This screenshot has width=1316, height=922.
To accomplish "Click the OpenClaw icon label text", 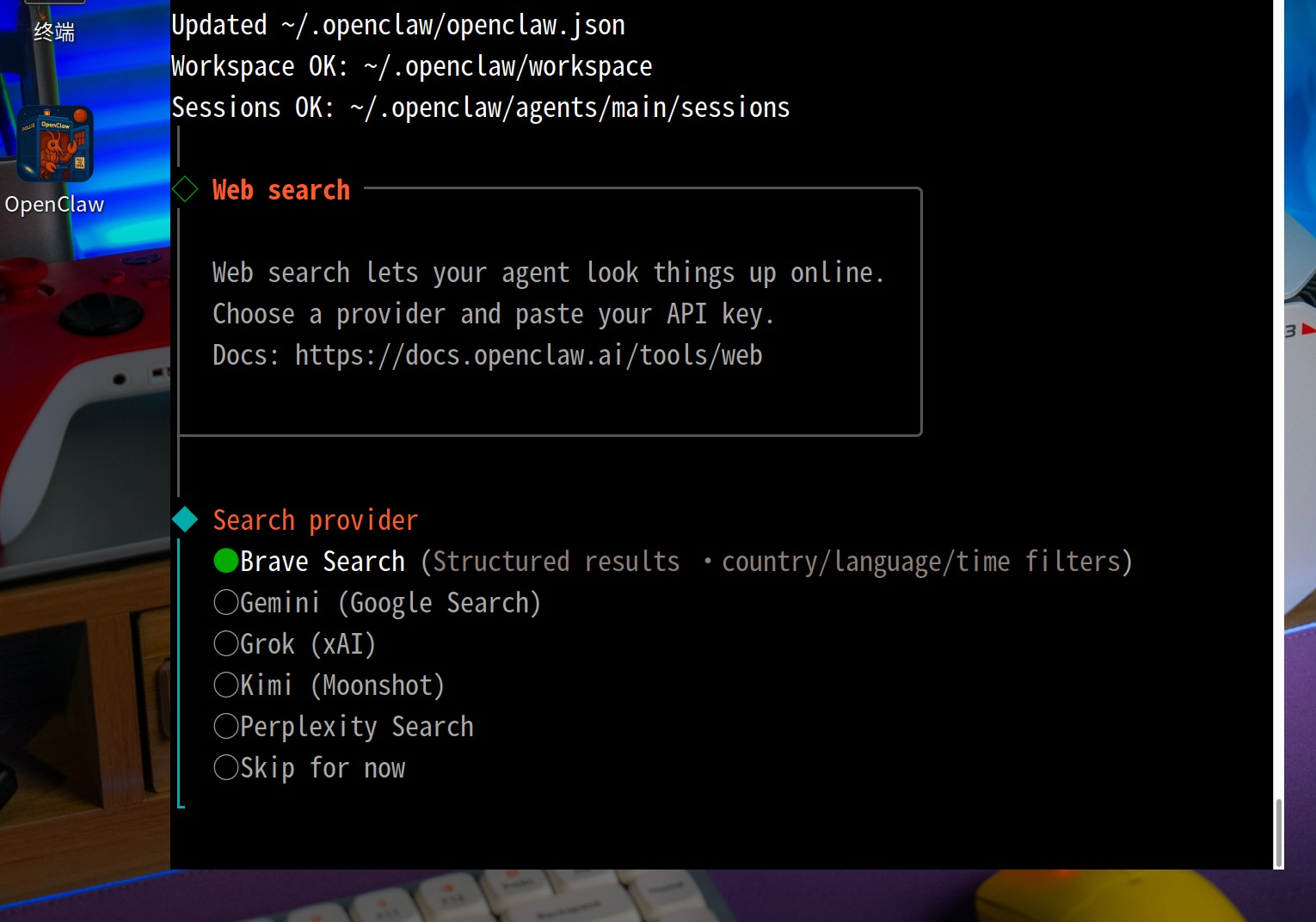I will [x=54, y=205].
